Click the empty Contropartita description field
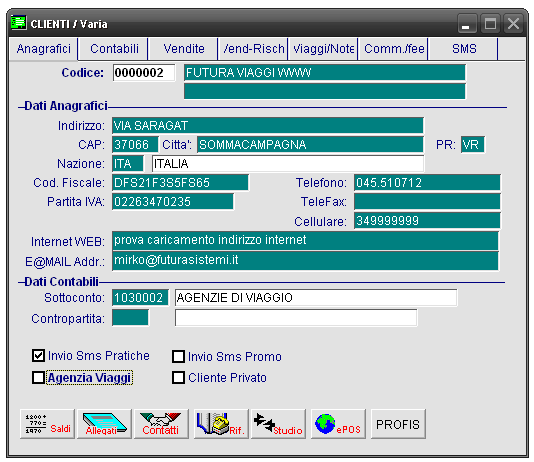Screen dimensions: 534x462 (x=296, y=318)
